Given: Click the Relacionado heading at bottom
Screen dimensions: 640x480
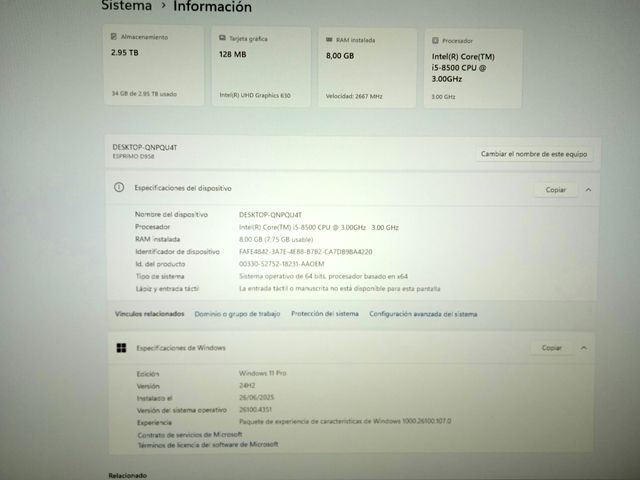Looking at the screenshot, I should 127,476.
